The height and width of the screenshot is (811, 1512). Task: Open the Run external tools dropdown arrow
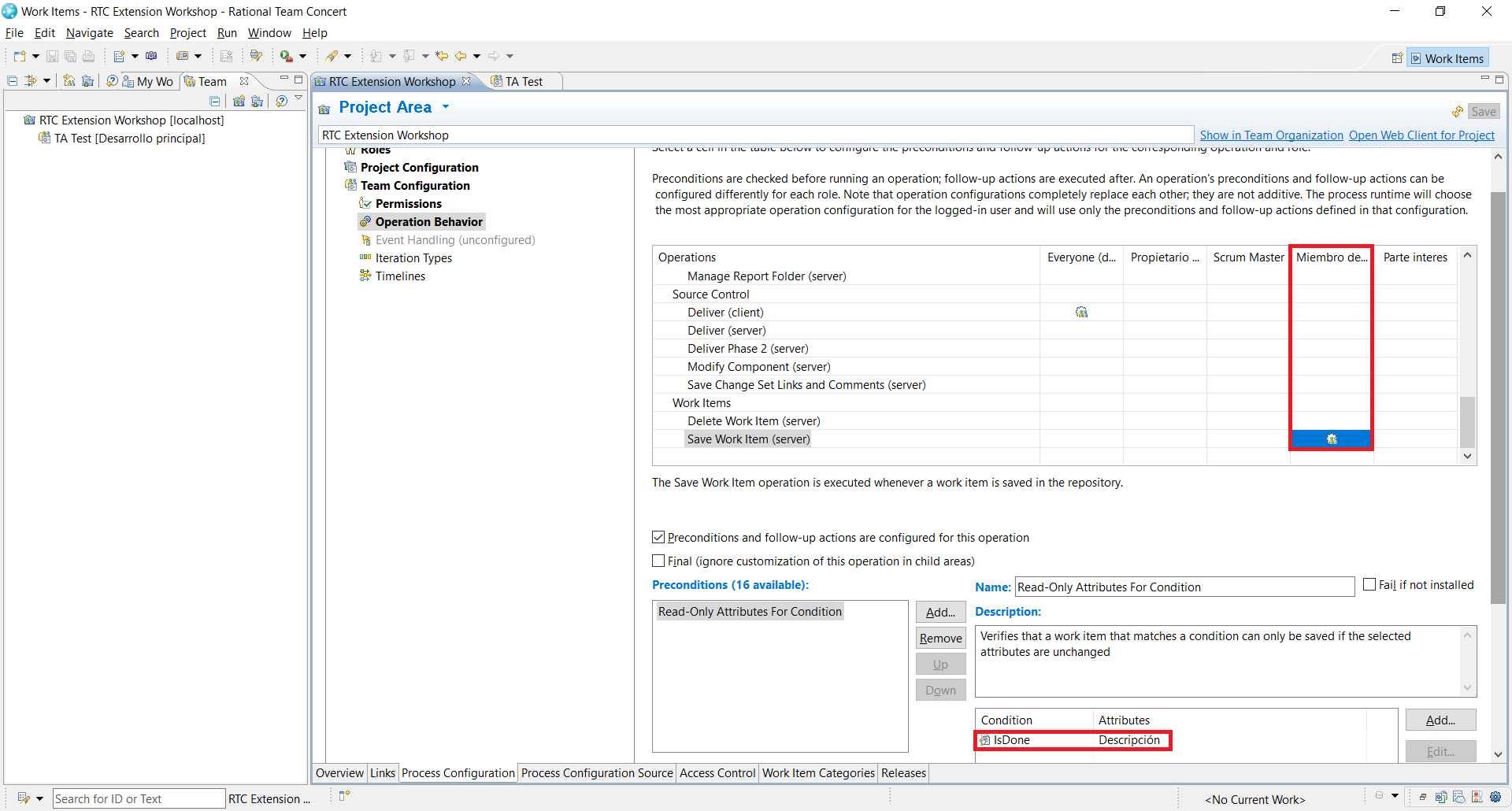(302, 56)
